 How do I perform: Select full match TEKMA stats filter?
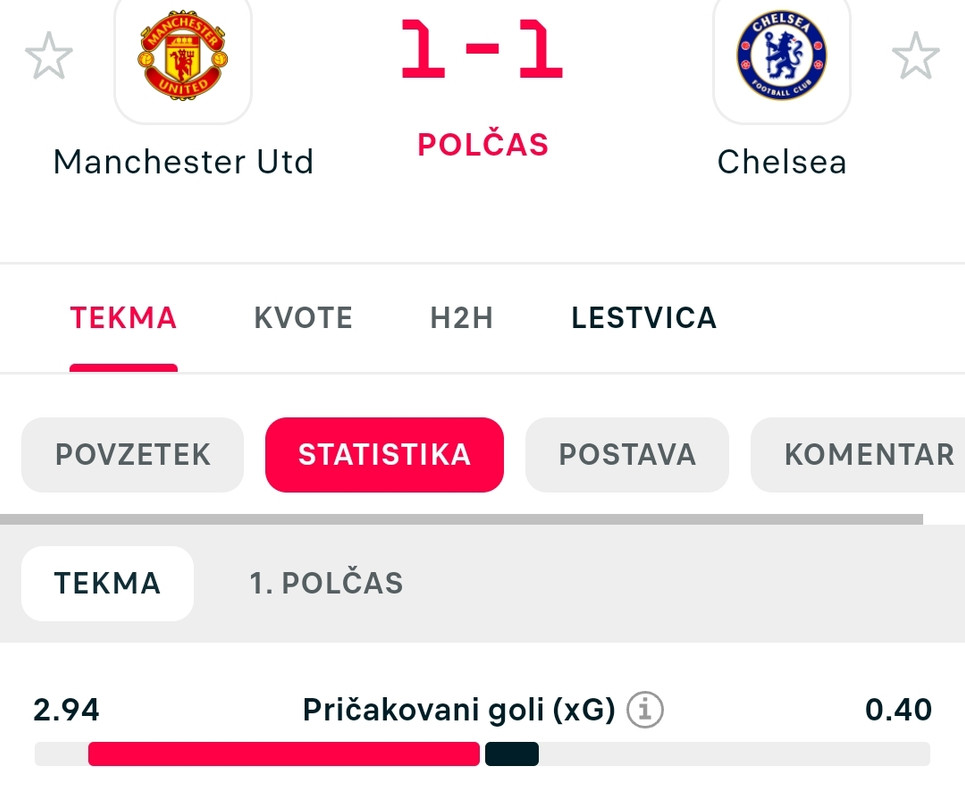tap(108, 583)
